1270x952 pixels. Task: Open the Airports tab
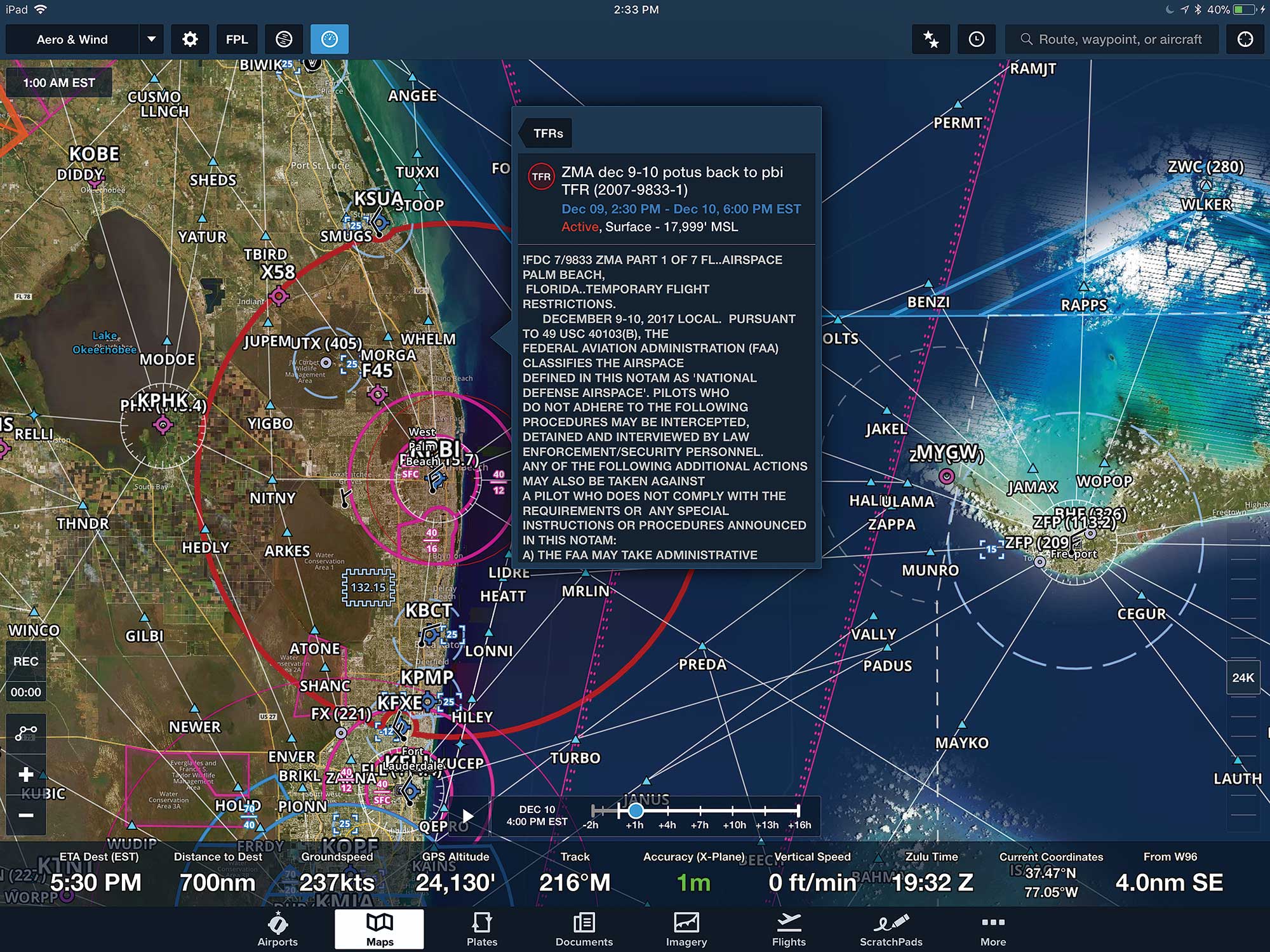pos(277,930)
